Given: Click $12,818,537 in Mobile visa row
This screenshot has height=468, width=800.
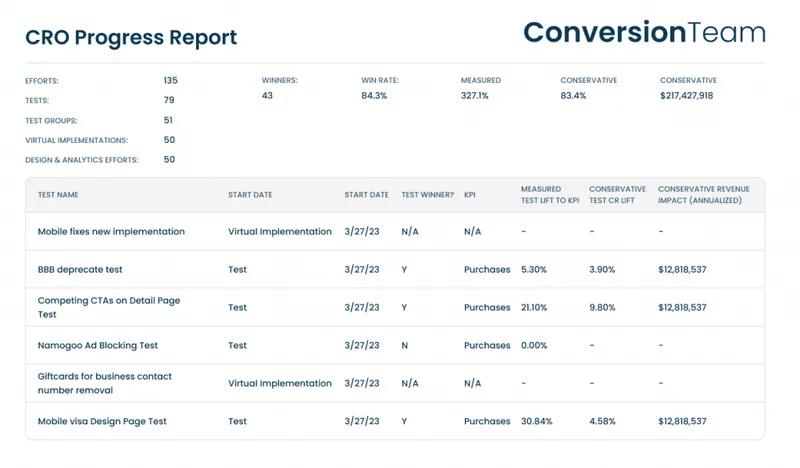Looking at the screenshot, I should [x=682, y=422].
